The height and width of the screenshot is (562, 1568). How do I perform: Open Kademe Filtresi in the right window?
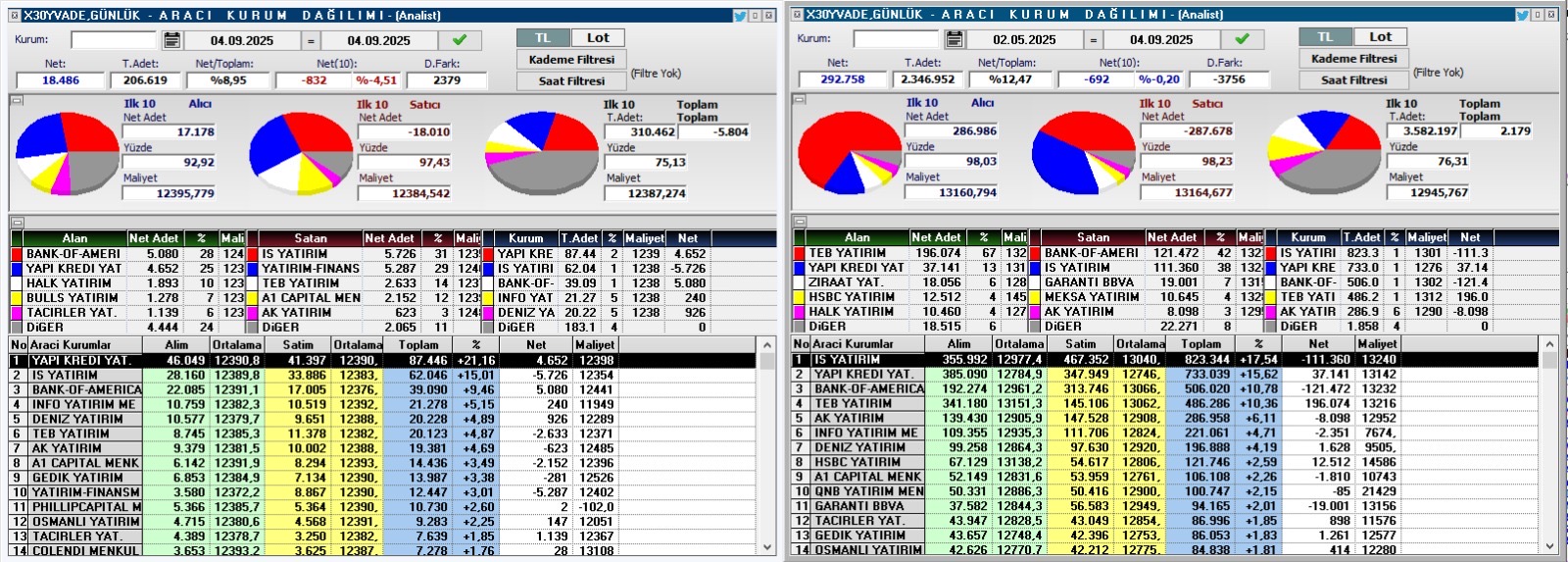click(x=1353, y=59)
